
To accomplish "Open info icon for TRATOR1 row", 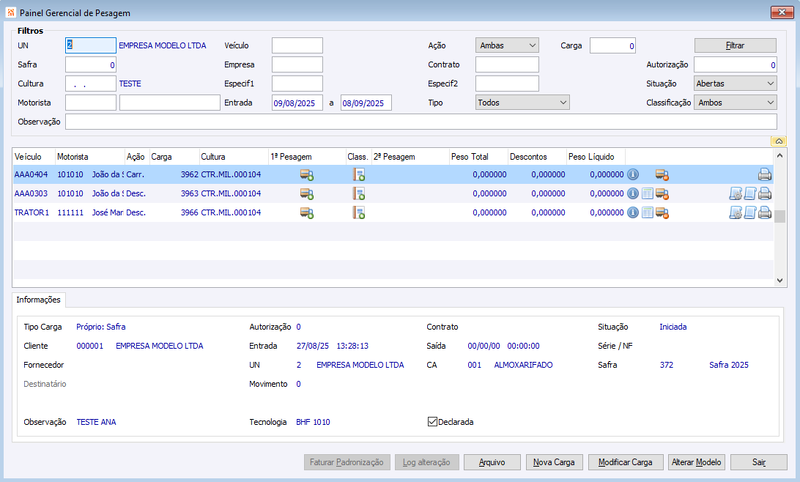I will click(x=633, y=213).
